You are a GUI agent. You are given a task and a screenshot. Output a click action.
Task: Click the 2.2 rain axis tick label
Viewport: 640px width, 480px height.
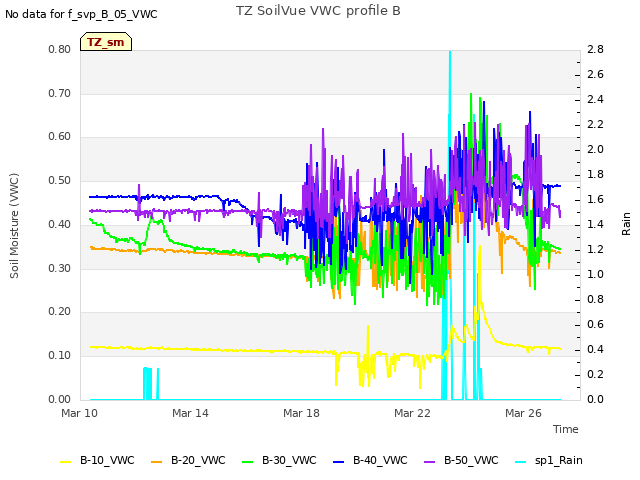[x=596, y=124]
